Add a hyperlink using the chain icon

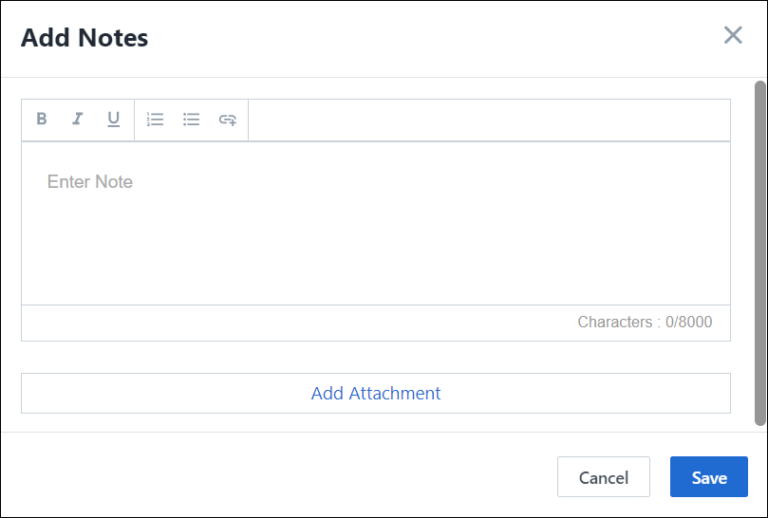228,120
